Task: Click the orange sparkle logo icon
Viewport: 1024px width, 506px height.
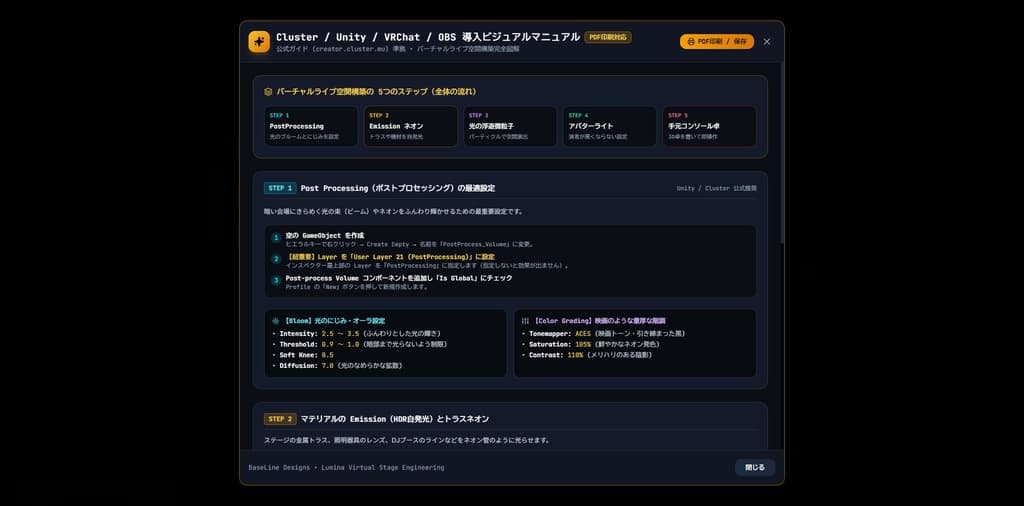Action: [x=259, y=41]
